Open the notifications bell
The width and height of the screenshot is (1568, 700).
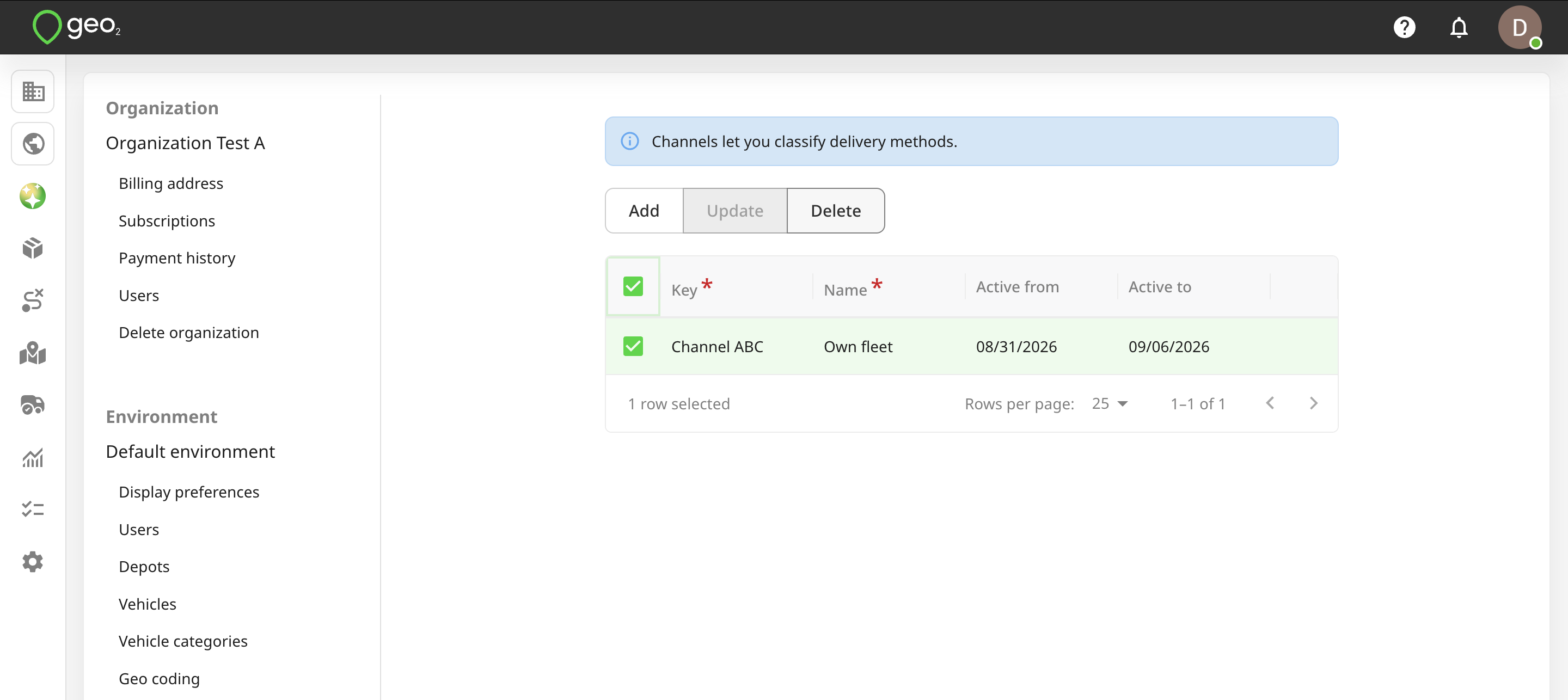(1459, 27)
